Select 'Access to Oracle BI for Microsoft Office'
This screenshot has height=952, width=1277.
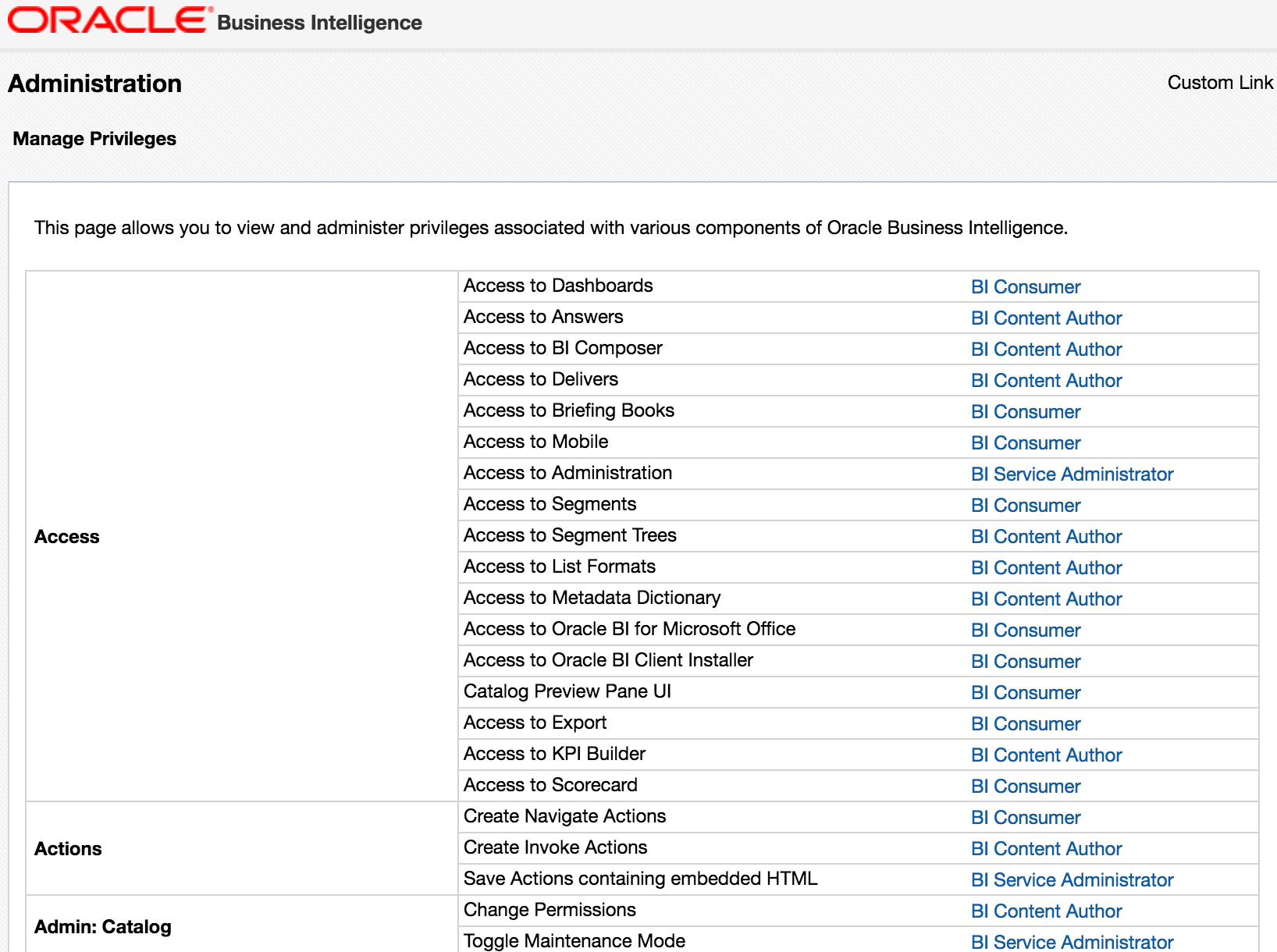(x=629, y=629)
